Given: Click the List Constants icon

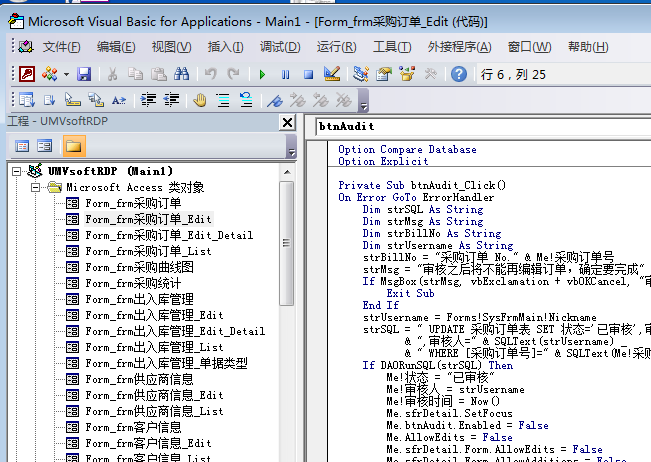Looking at the screenshot, I should (49, 100).
